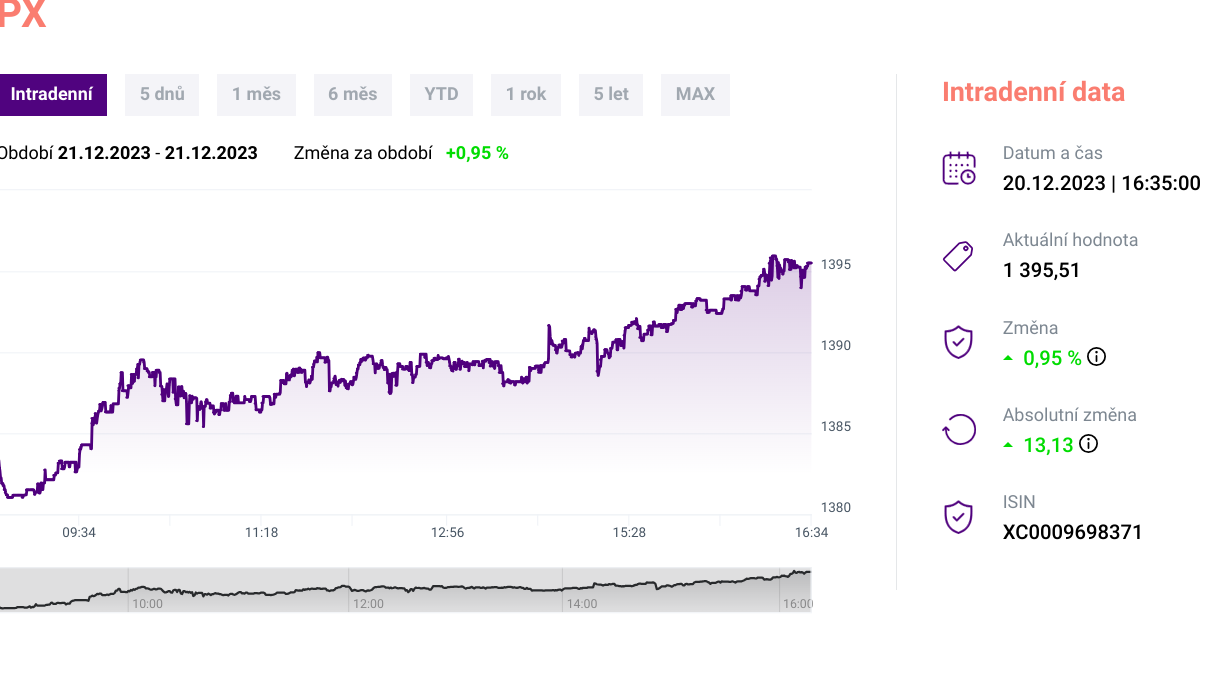Select the Intradenní period tab
This screenshot has width=1207, height=679.
point(51,95)
